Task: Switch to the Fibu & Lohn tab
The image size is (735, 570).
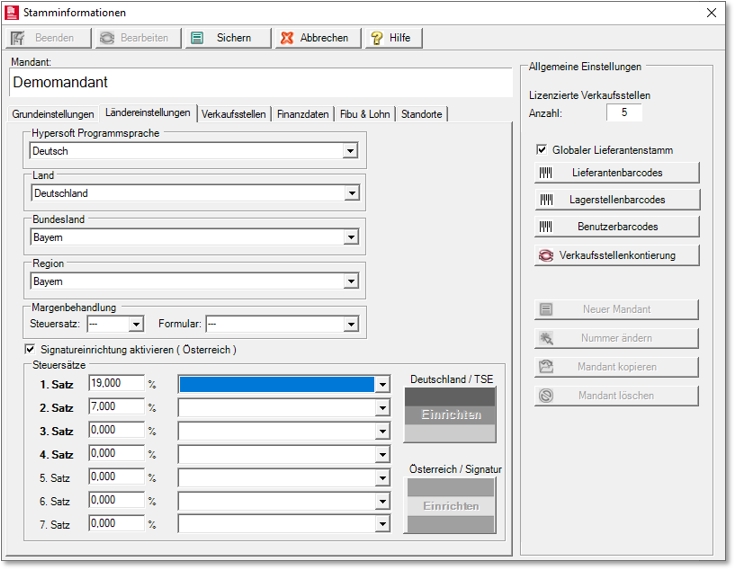Action: 365,114
